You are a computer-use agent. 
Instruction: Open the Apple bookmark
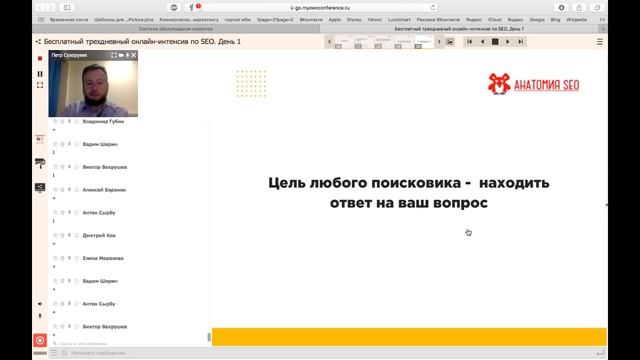[x=335, y=20]
